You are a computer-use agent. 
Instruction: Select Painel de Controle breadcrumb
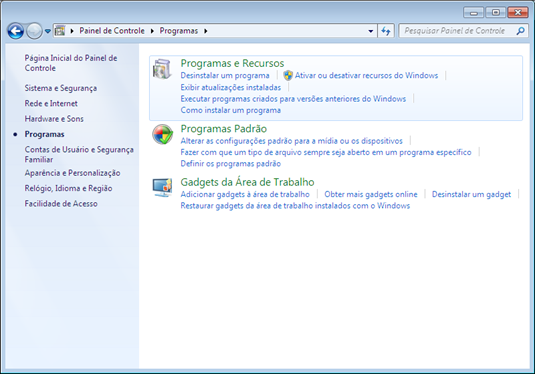(112, 31)
